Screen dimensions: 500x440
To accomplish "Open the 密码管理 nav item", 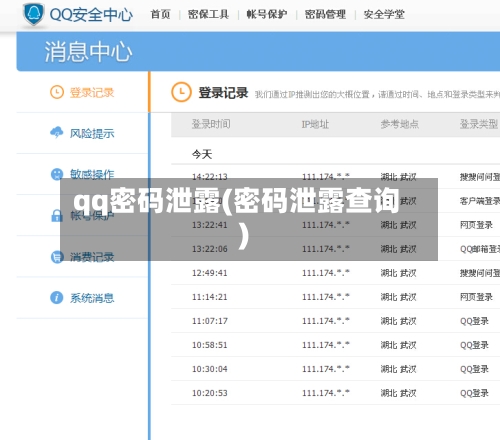I will point(325,14).
